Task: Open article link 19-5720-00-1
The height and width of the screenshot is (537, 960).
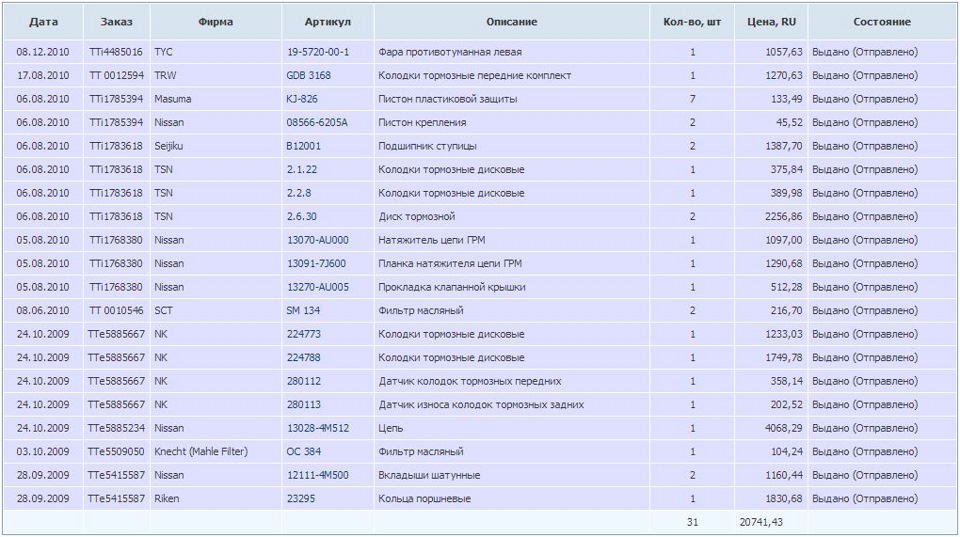Action: (x=318, y=52)
